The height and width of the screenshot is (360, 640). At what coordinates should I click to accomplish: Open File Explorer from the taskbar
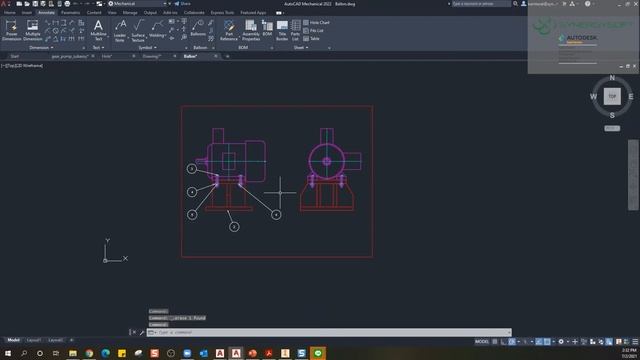tap(73, 353)
